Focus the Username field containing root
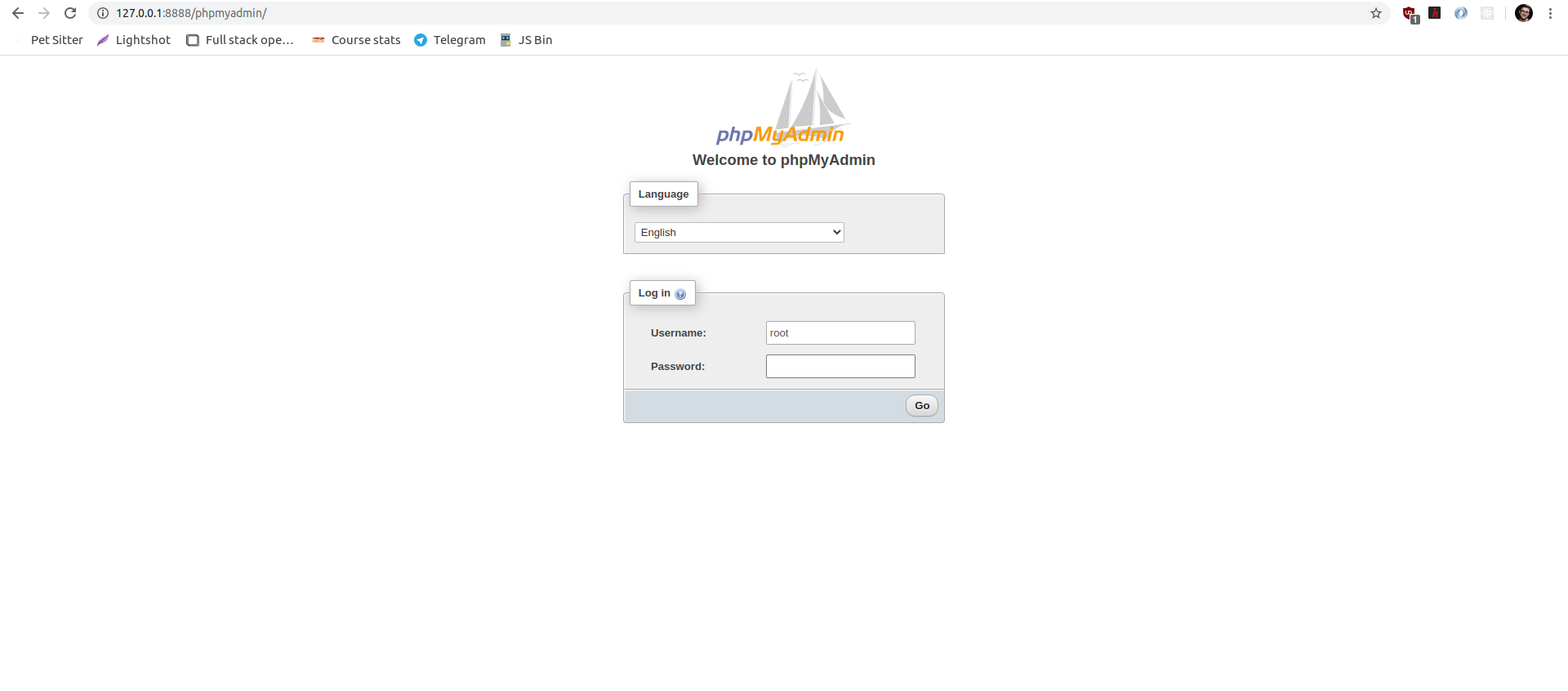Screen dimensions: 1568x691 pos(840,332)
